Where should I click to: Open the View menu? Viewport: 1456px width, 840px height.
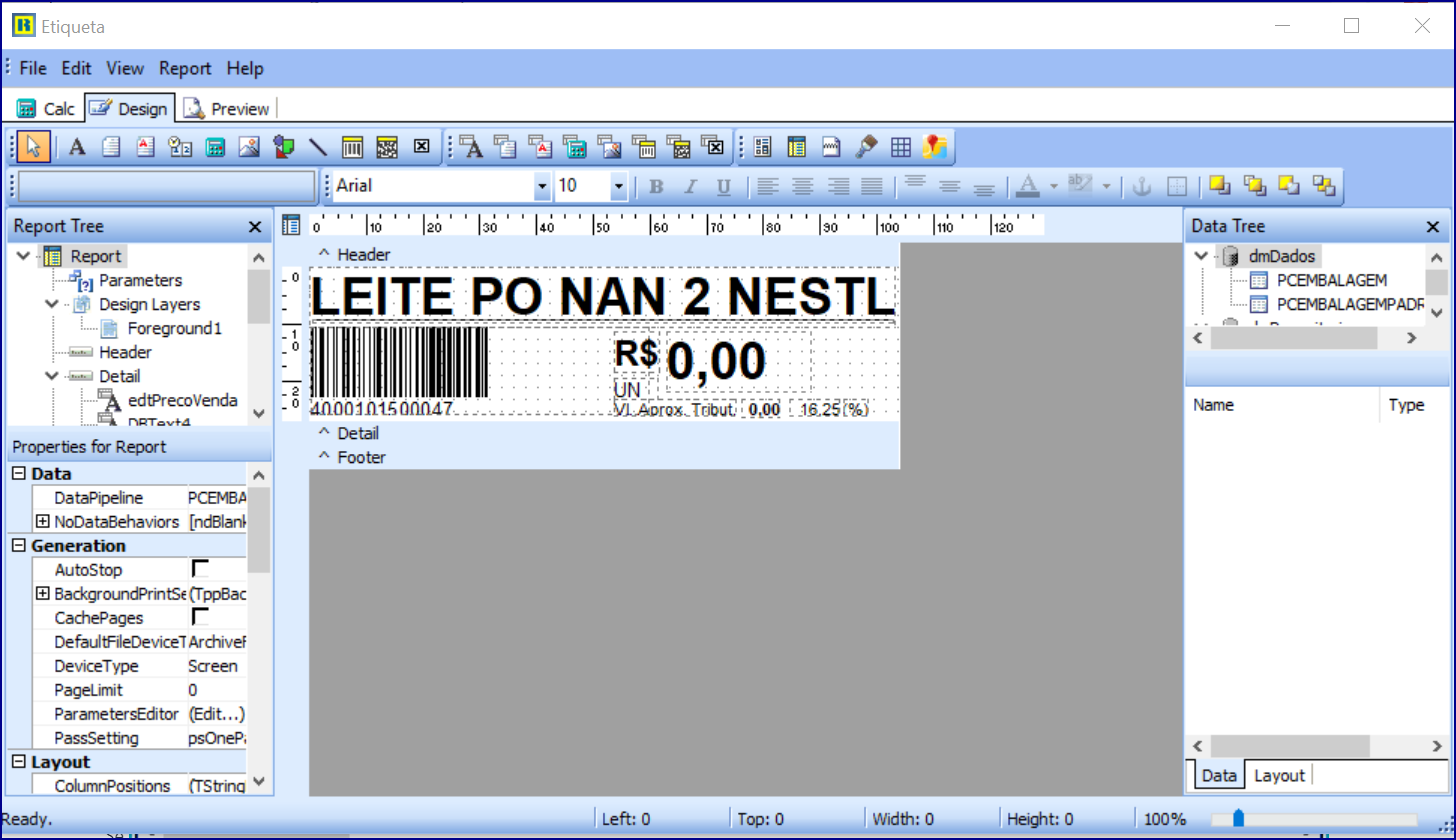coord(125,68)
